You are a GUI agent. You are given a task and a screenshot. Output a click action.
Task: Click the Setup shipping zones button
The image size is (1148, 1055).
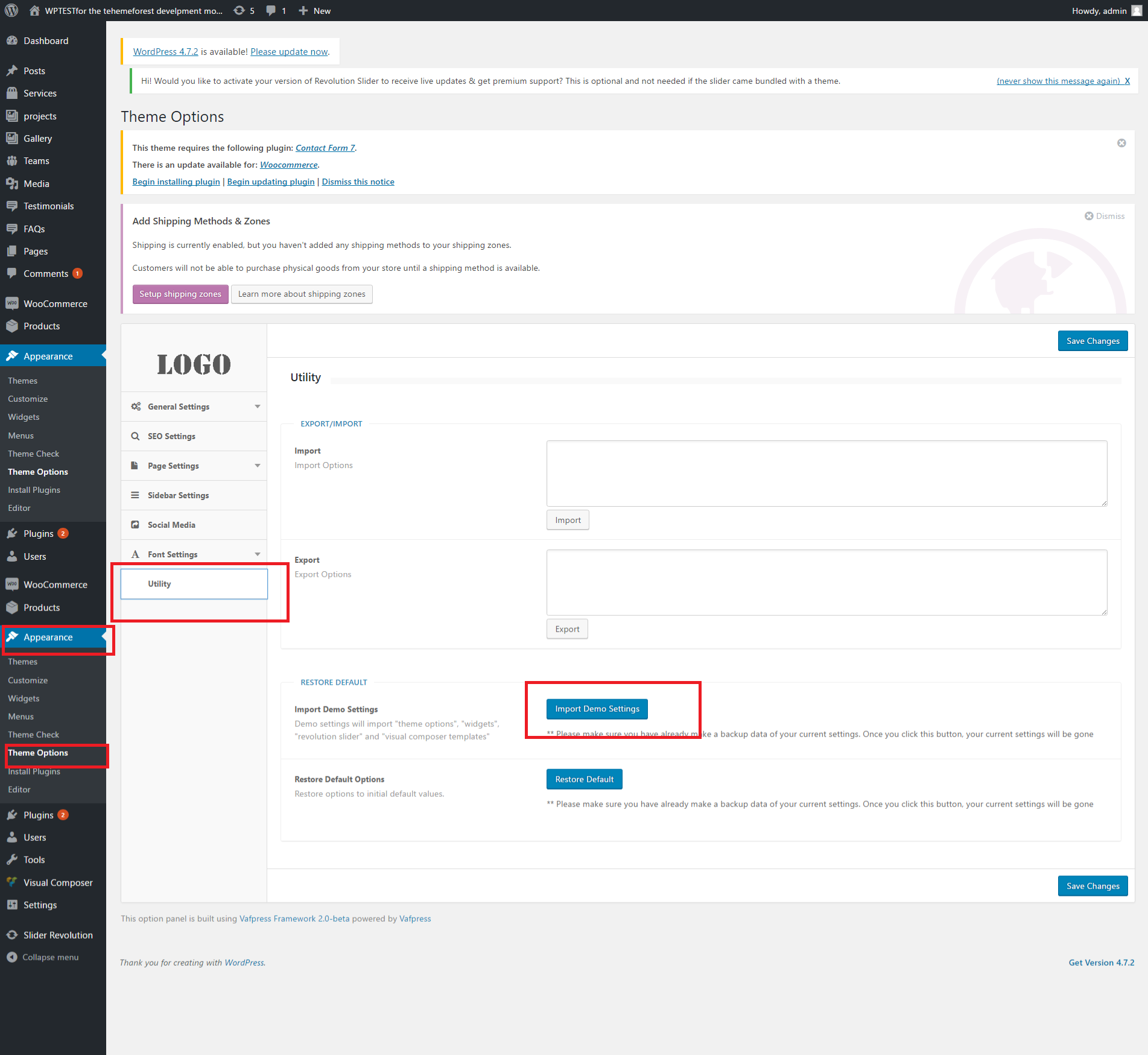click(180, 294)
